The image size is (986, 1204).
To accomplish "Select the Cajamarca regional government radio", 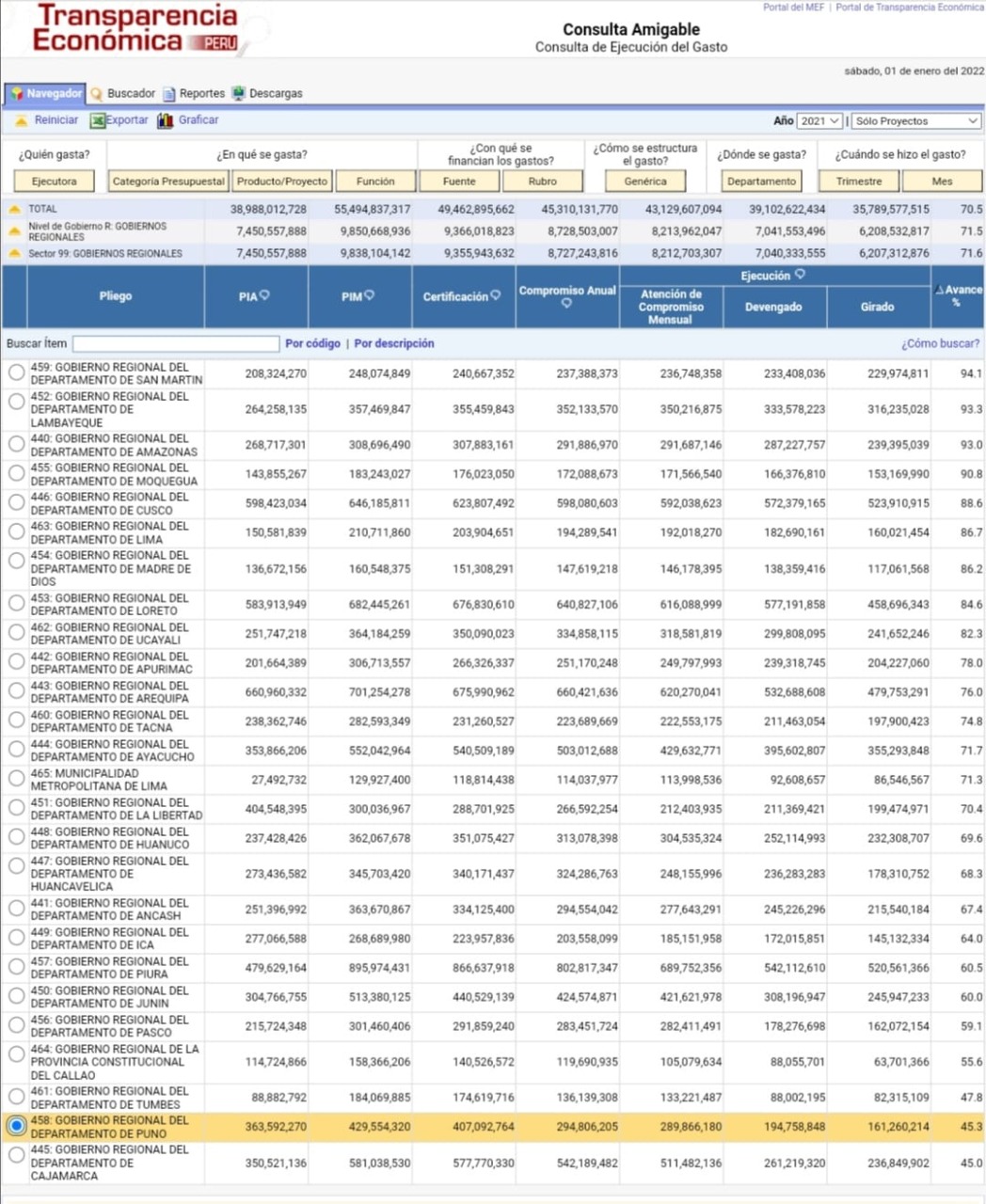I will coord(16,1155).
